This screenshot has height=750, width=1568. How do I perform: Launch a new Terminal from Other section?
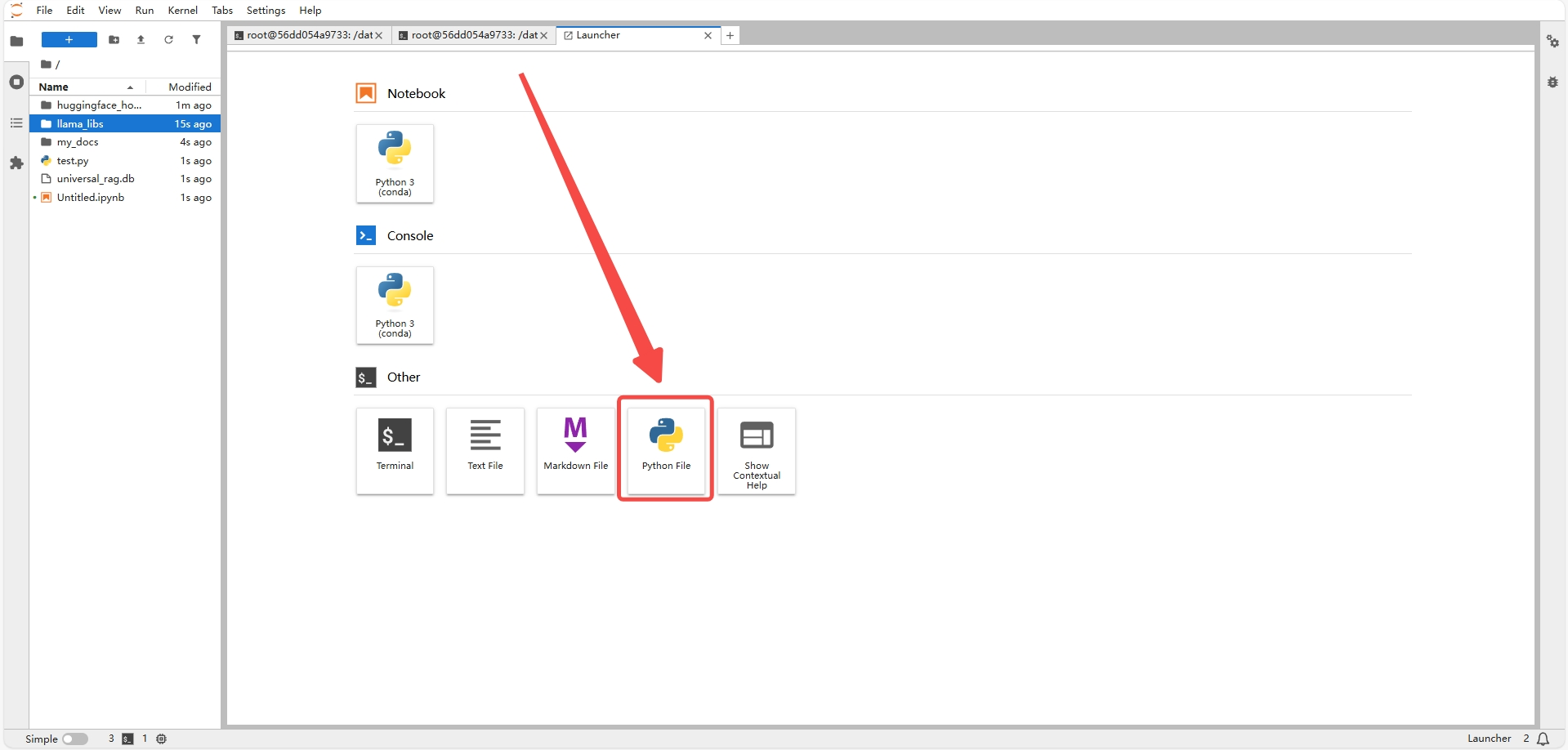point(395,450)
